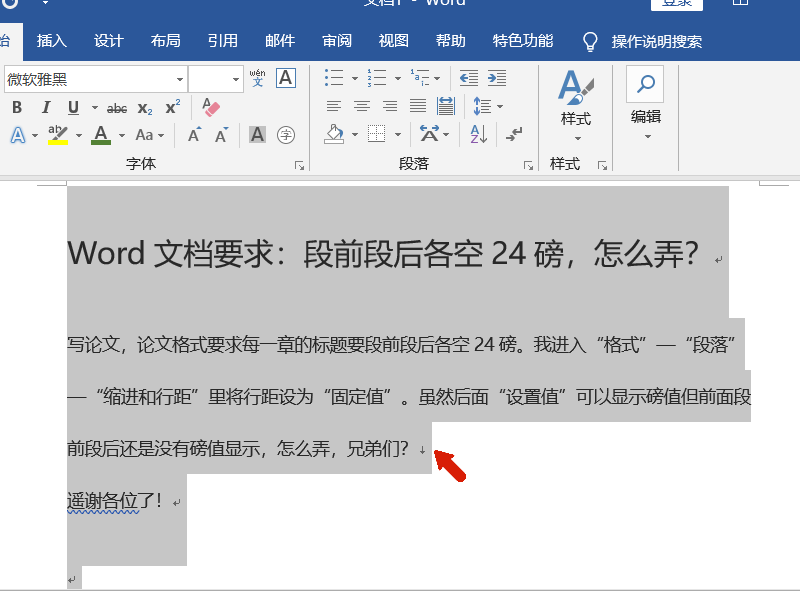Apply yellow text highlight color
The image size is (800, 600).
coord(58,135)
